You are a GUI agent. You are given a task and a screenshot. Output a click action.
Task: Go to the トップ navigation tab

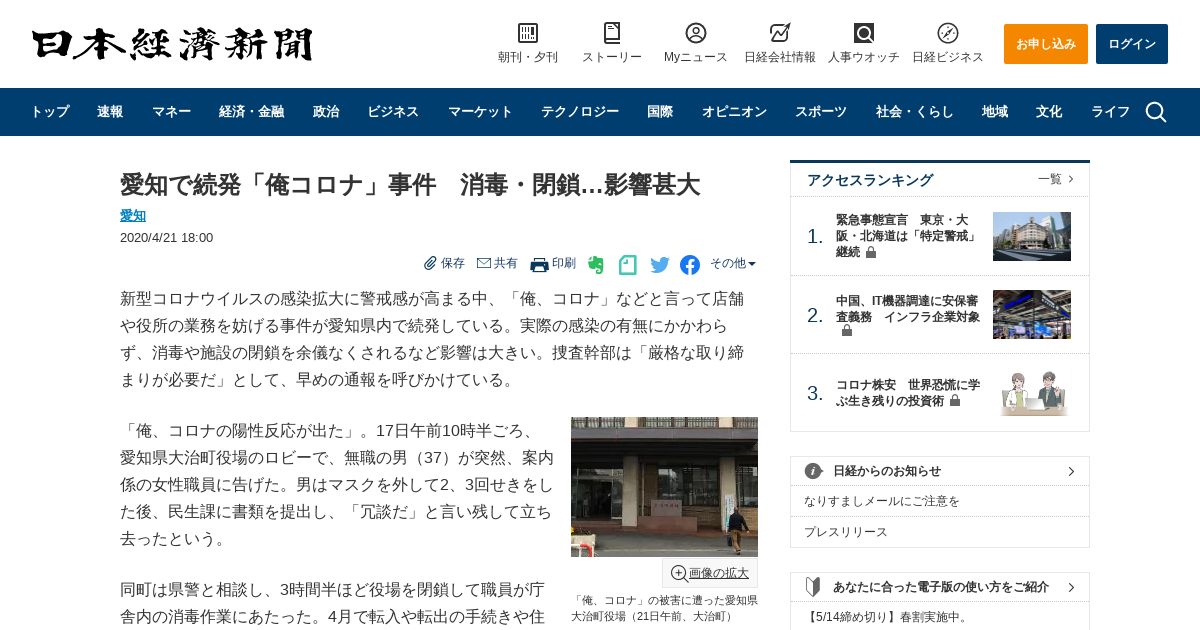point(50,112)
